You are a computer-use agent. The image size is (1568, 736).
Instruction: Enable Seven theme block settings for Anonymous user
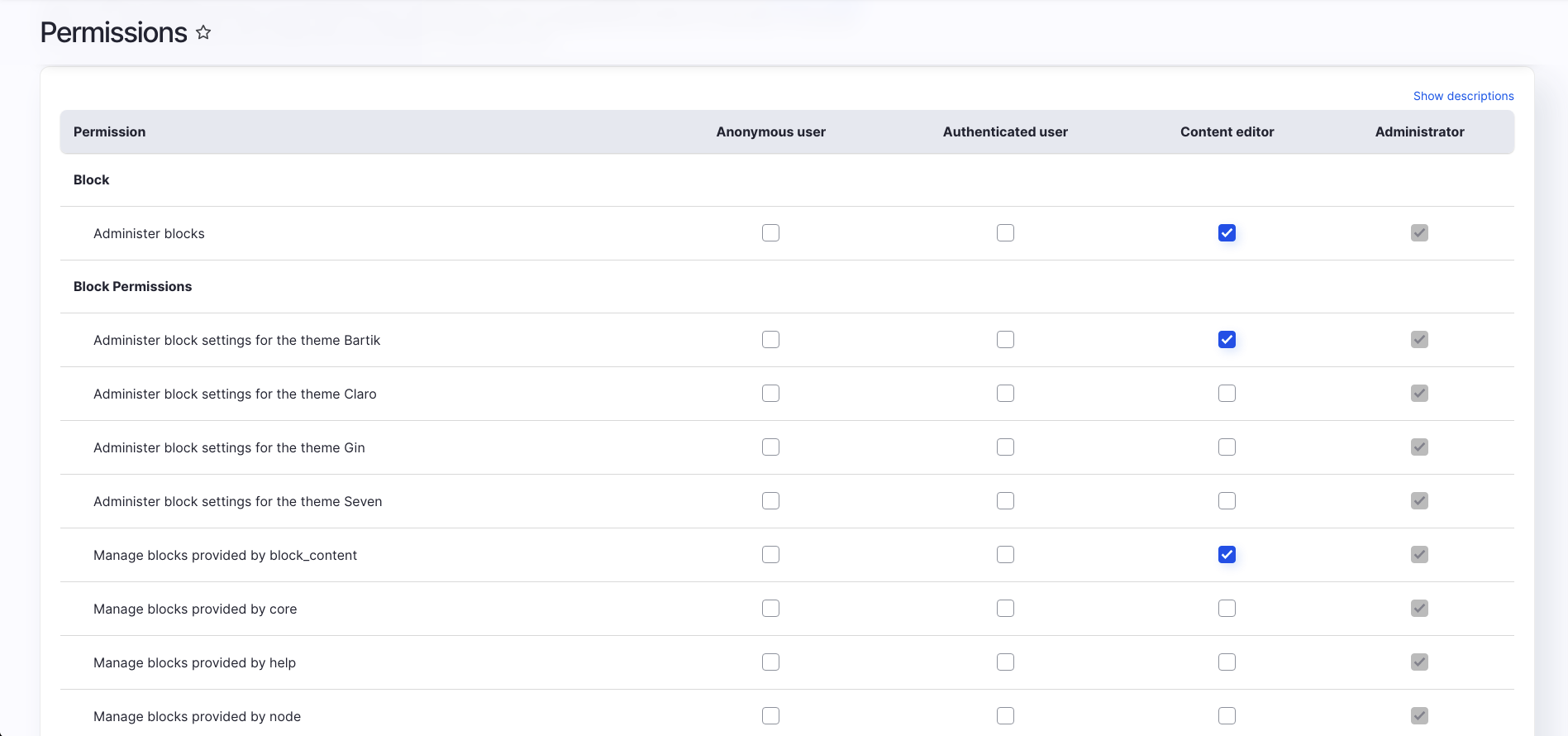point(770,501)
